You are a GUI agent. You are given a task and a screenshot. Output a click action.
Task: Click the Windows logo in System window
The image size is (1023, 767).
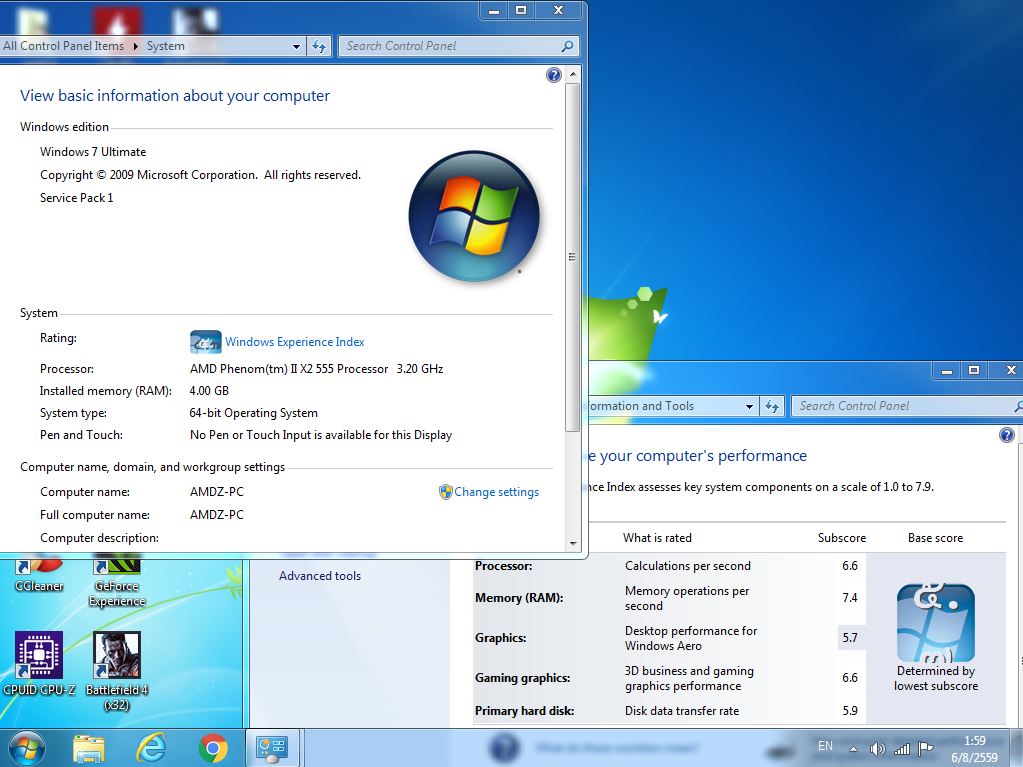click(474, 217)
